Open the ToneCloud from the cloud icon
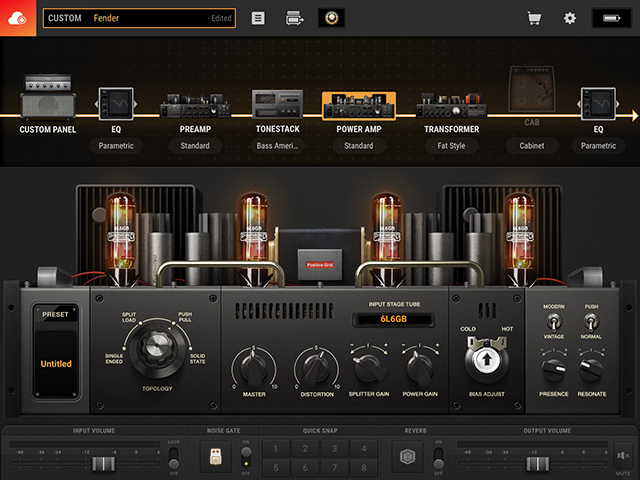 click(18, 18)
